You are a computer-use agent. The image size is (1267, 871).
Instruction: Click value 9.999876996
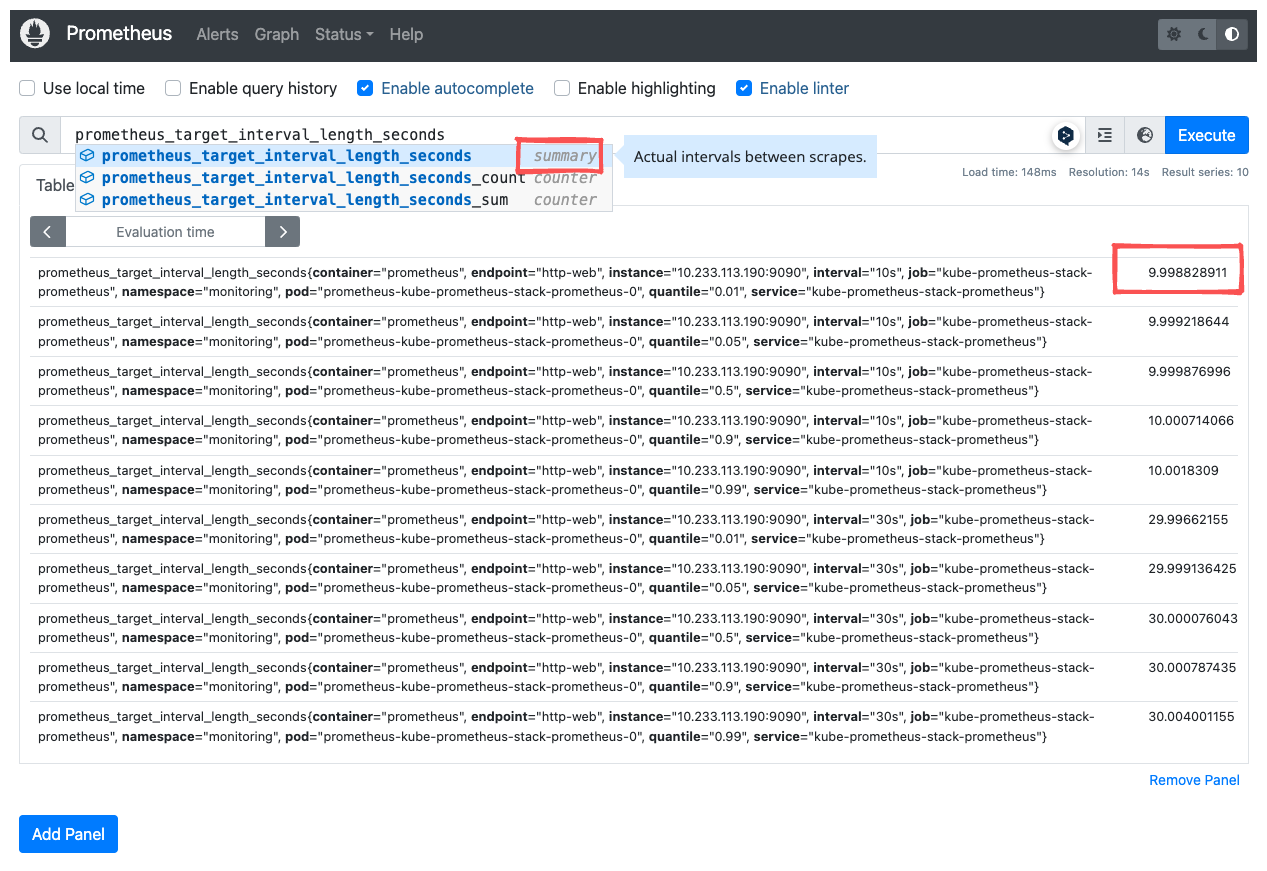1189,371
